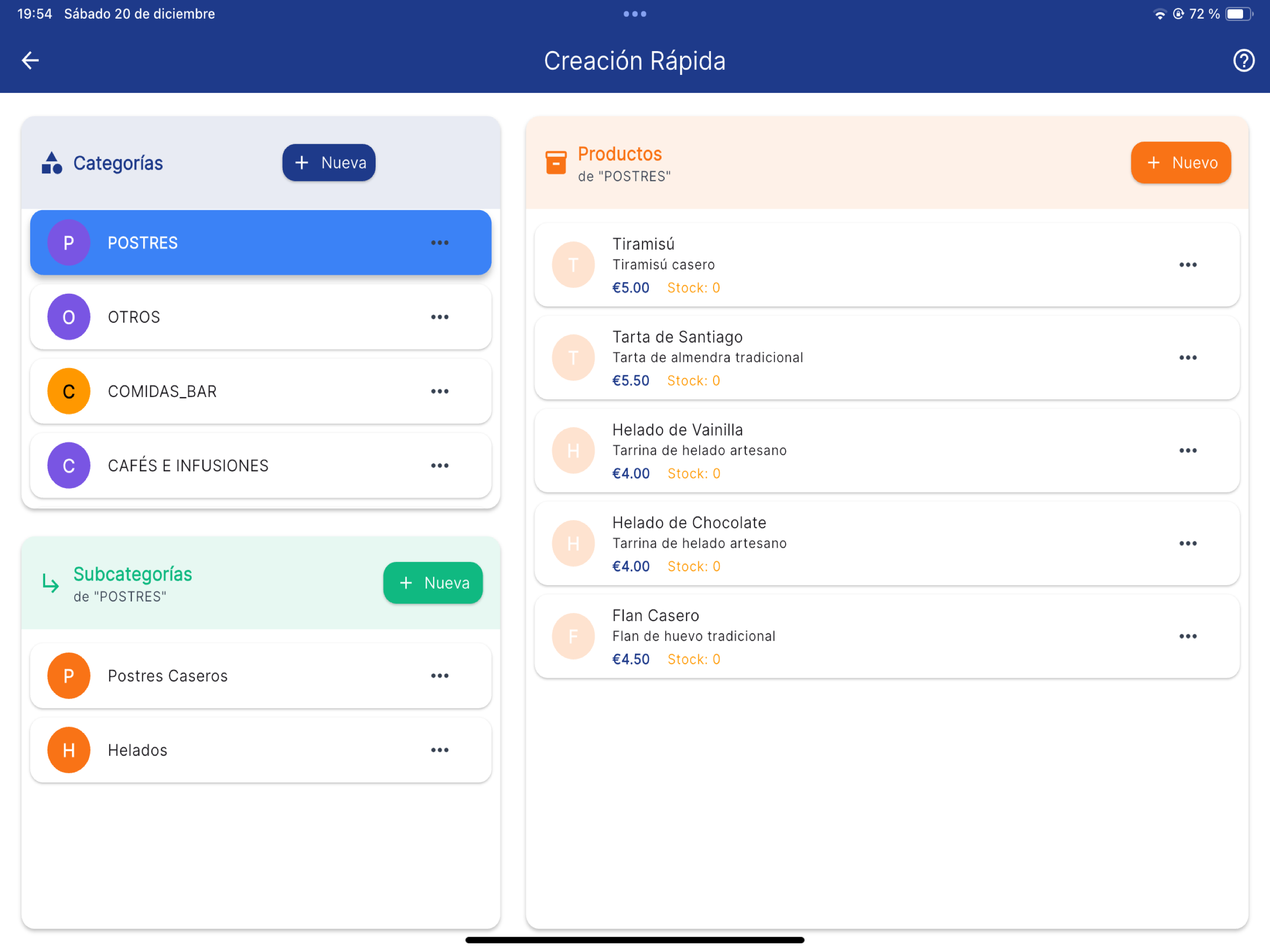Click the €5.50 price on Tarta de Santiago
The image size is (1270, 952).
click(630, 381)
